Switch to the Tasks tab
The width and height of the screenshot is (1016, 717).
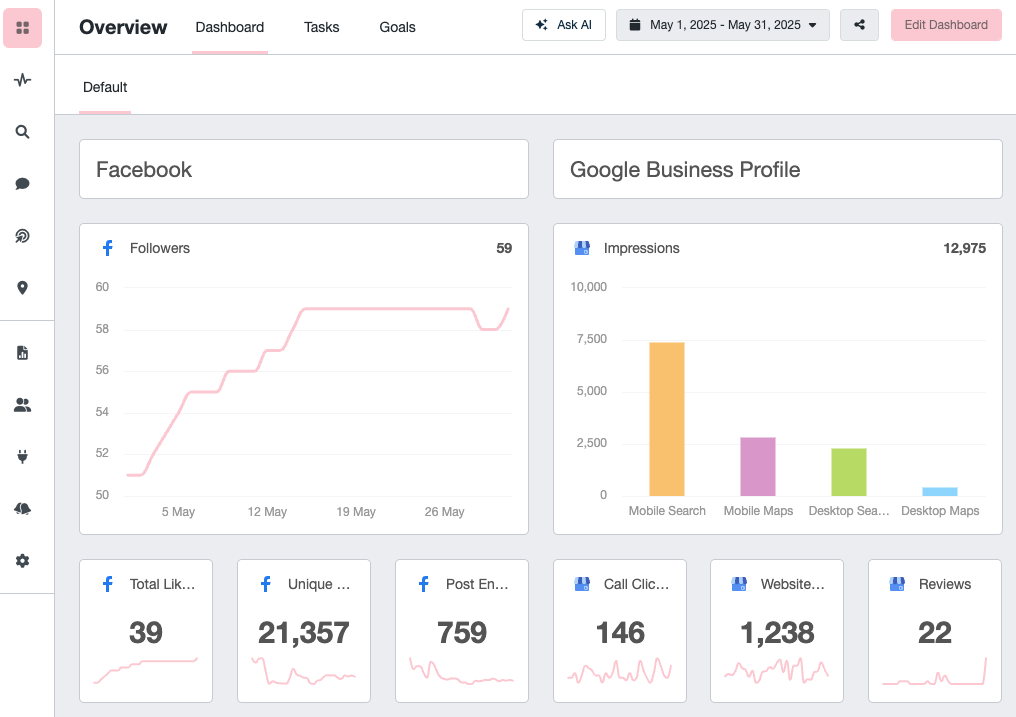321,27
